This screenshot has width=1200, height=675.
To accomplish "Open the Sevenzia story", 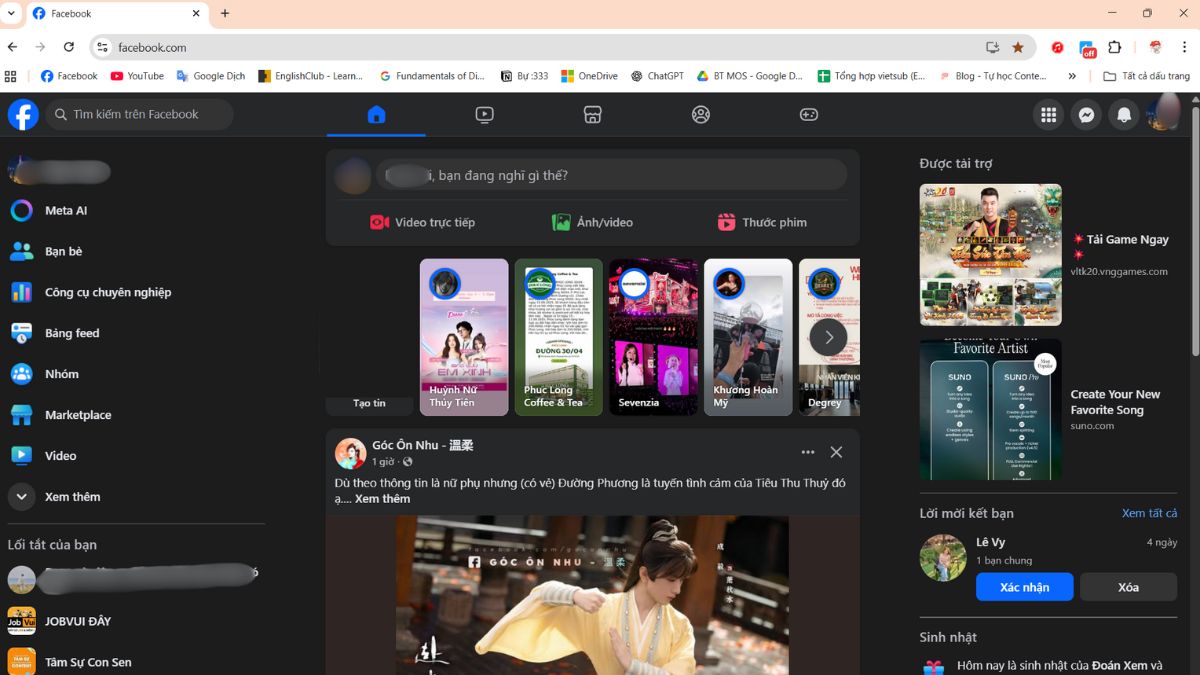I will [653, 337].
